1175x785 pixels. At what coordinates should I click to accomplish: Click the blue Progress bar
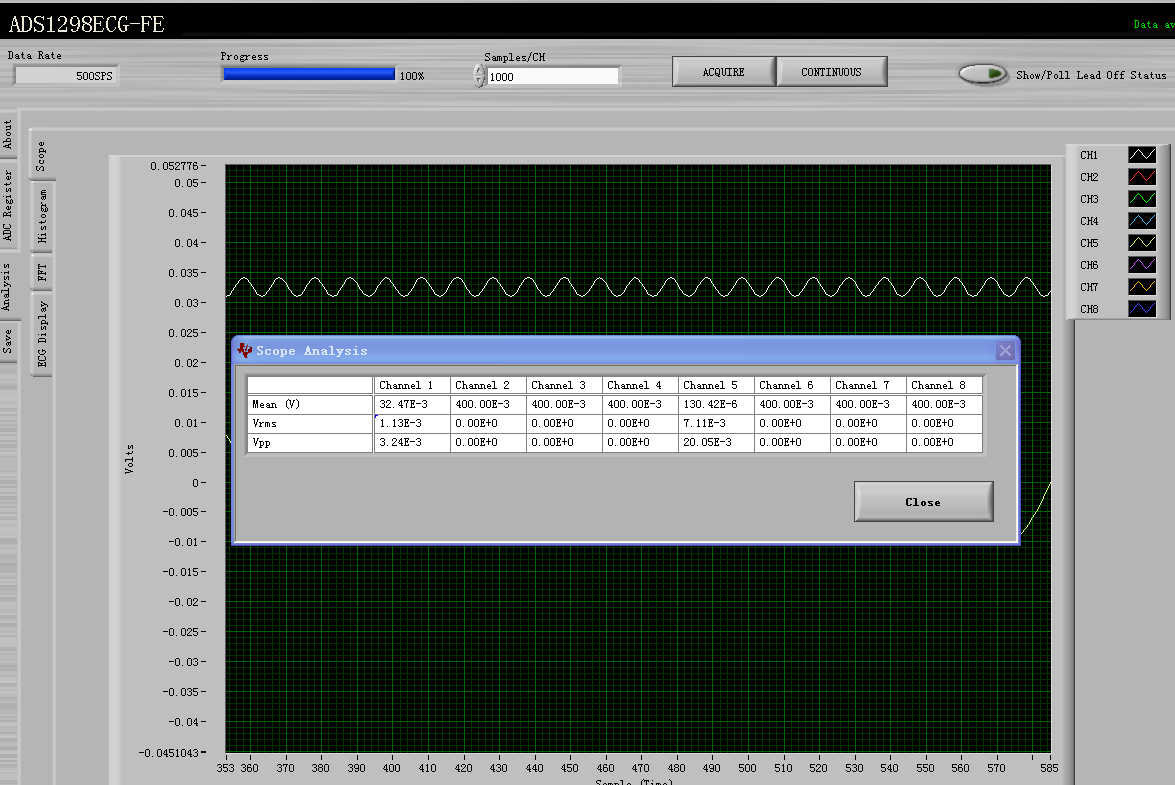[x=308, y=74]
